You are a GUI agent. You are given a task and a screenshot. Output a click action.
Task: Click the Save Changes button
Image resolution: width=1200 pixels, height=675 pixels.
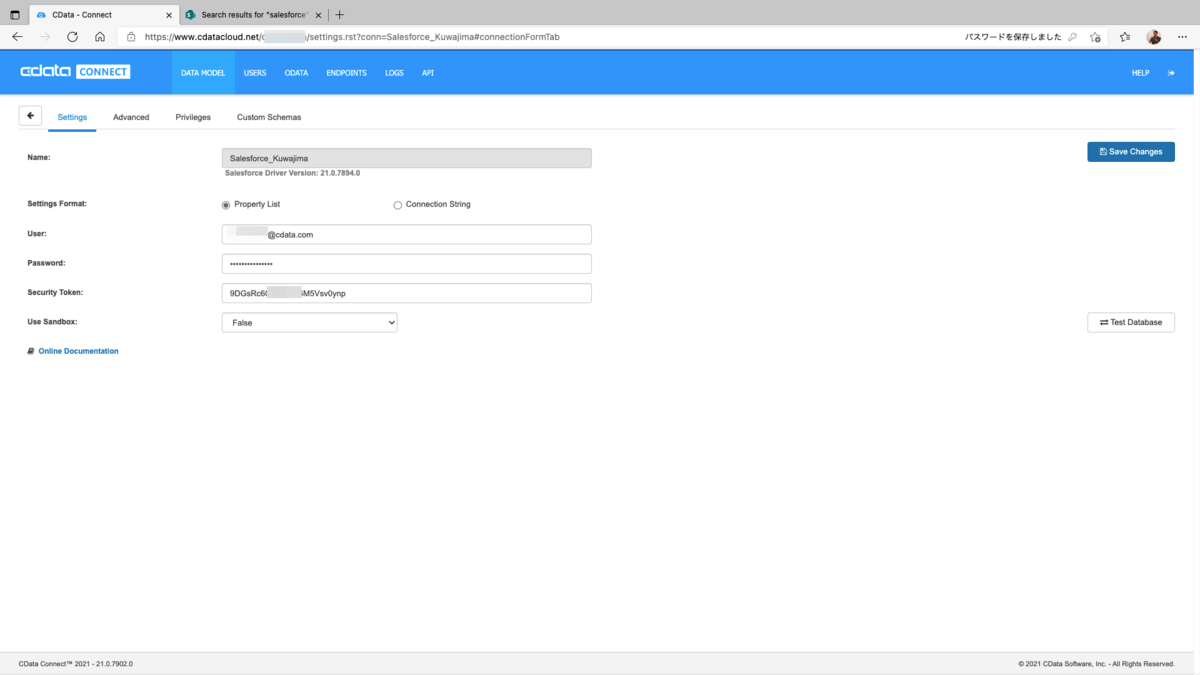click(1131, 152)
